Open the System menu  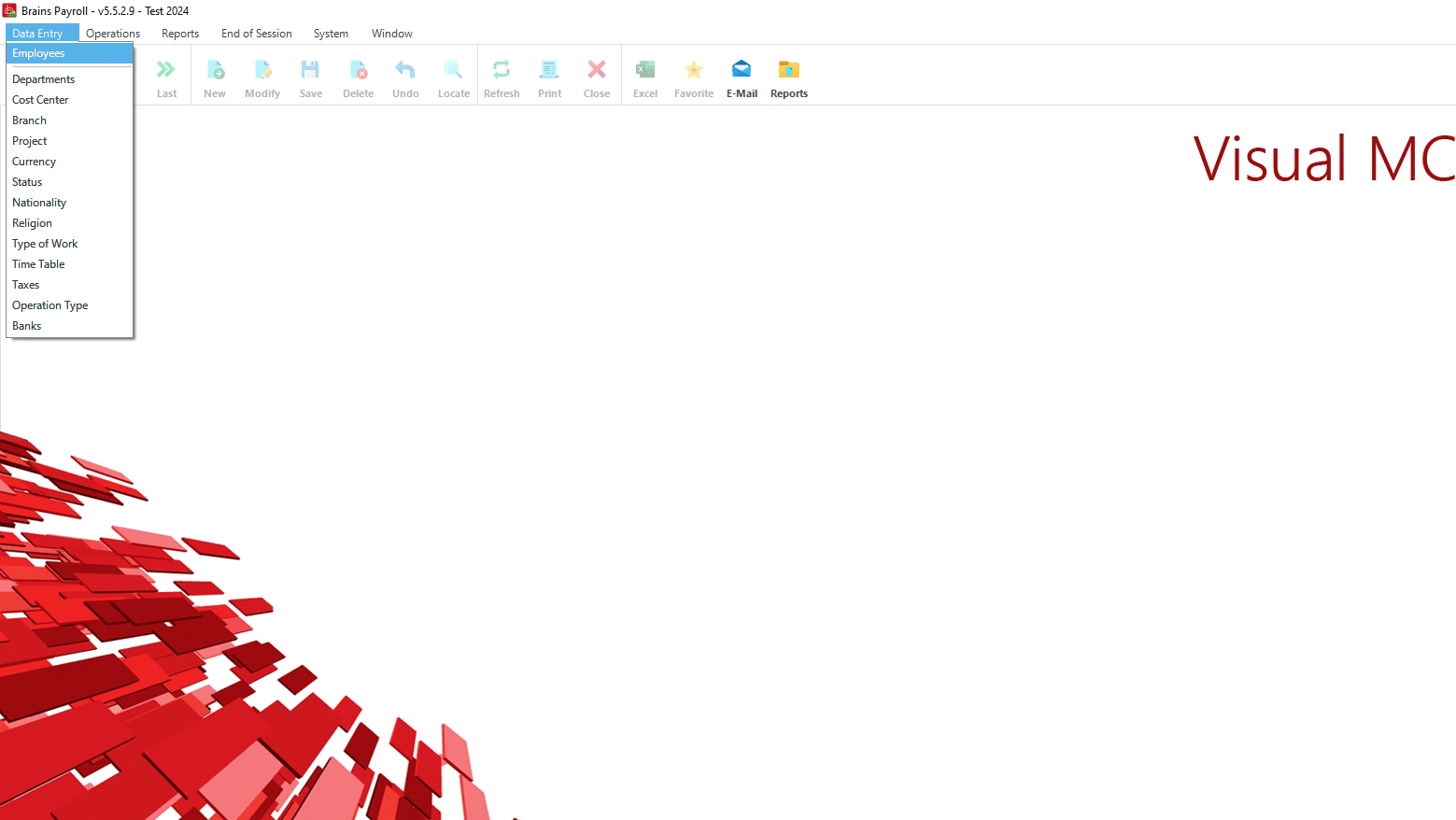click(331, 33)
